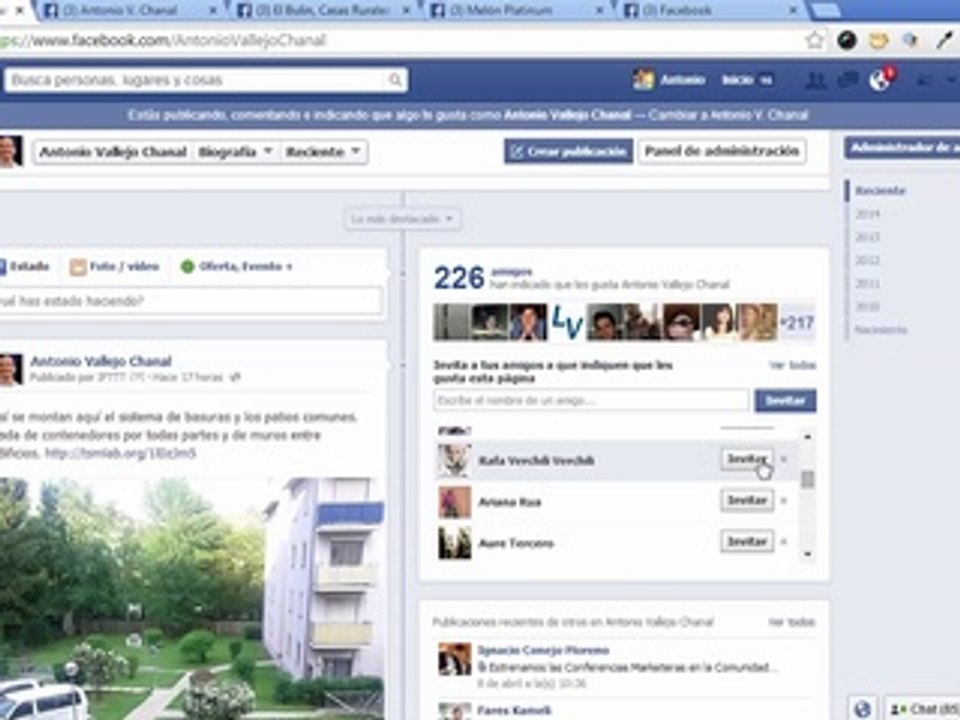Invite Rafa Verchili with Invitar
This screenshot has width=960, height=720.
747,459
